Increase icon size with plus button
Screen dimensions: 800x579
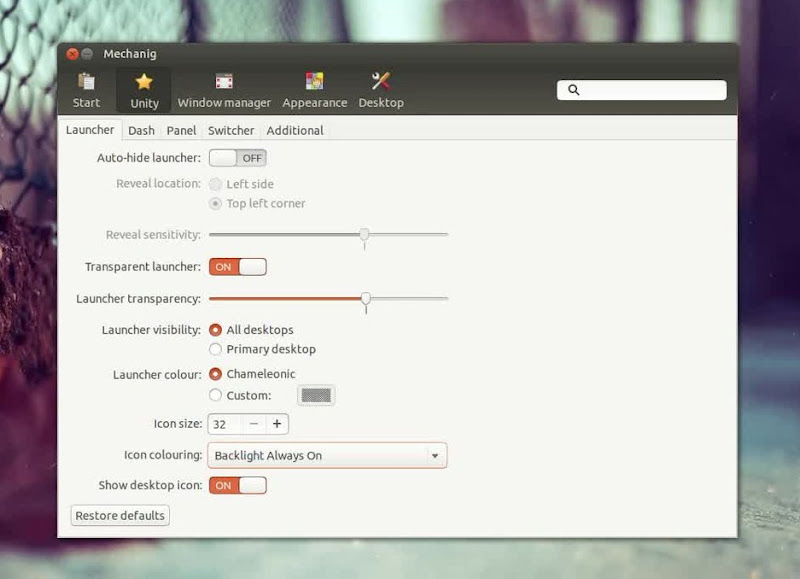point(277,424)
